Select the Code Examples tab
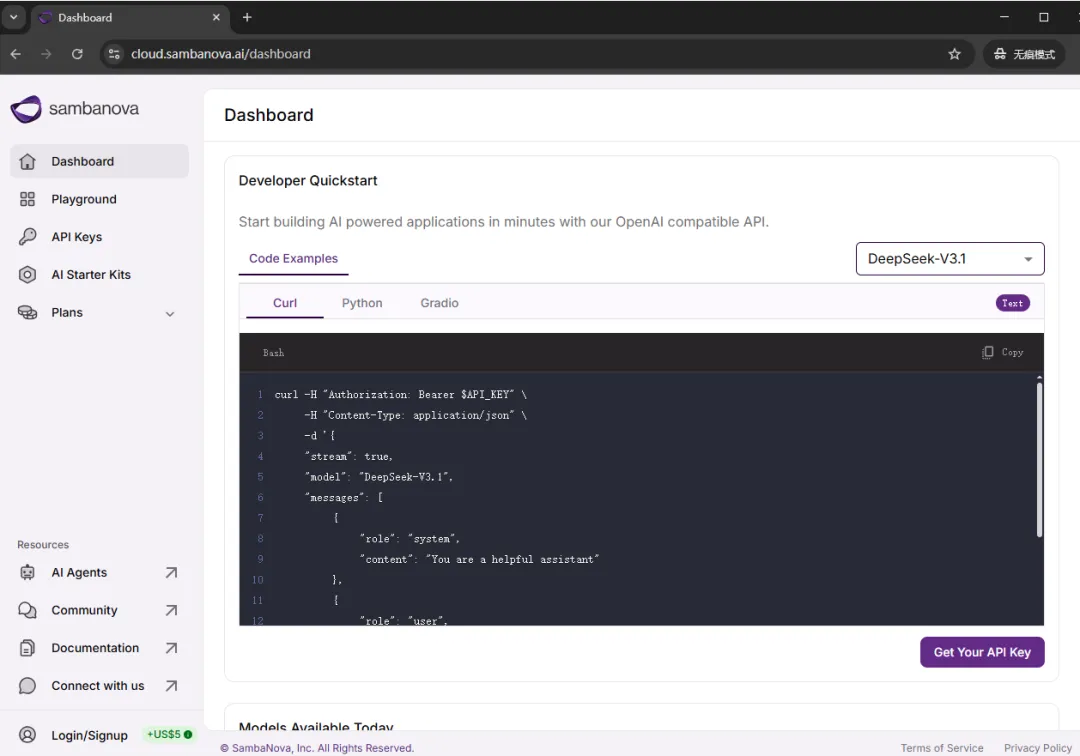The width and height of the screenshot is (1080, 756). pos(293,259)
